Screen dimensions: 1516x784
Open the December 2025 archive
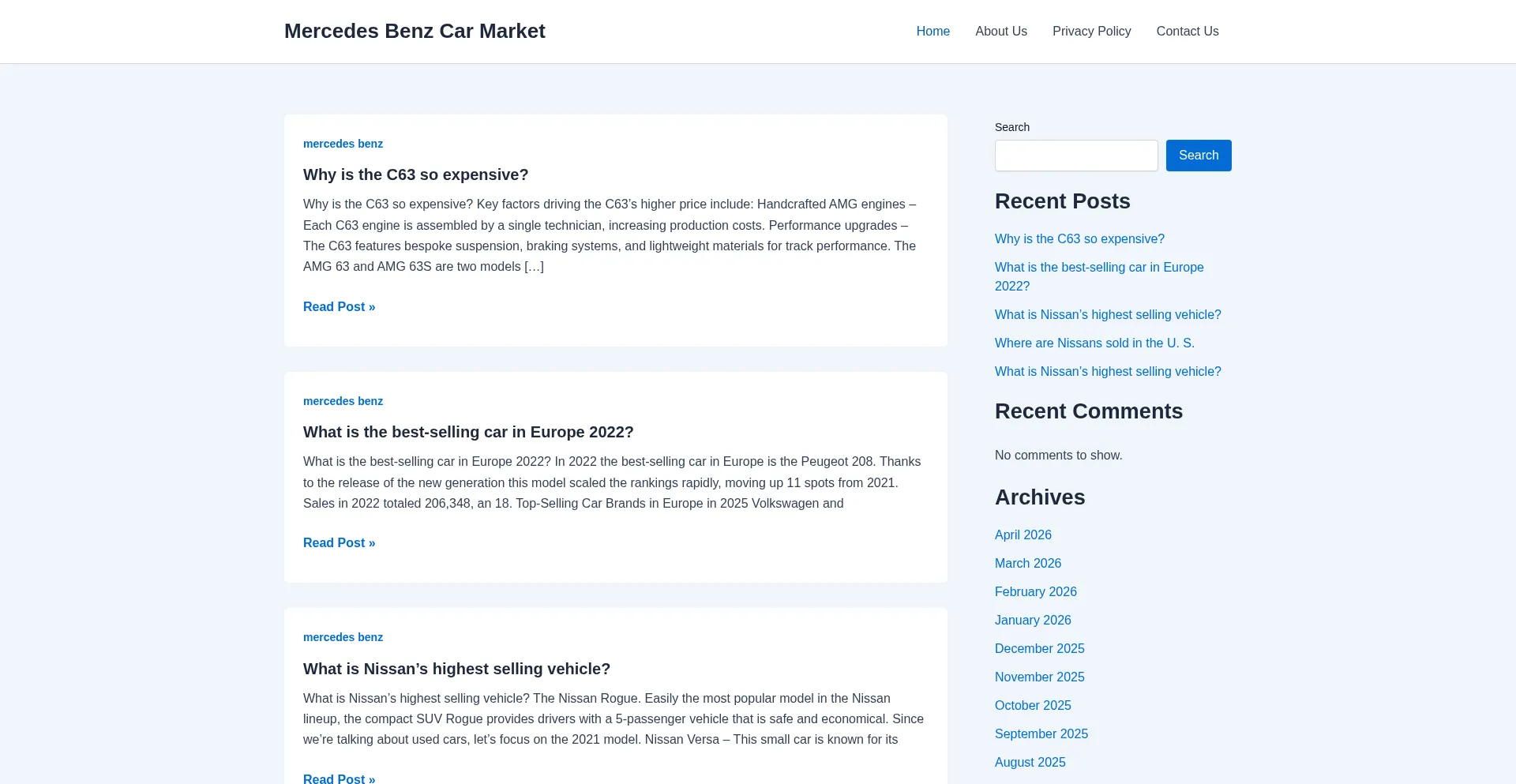(x=1040, y=648)
